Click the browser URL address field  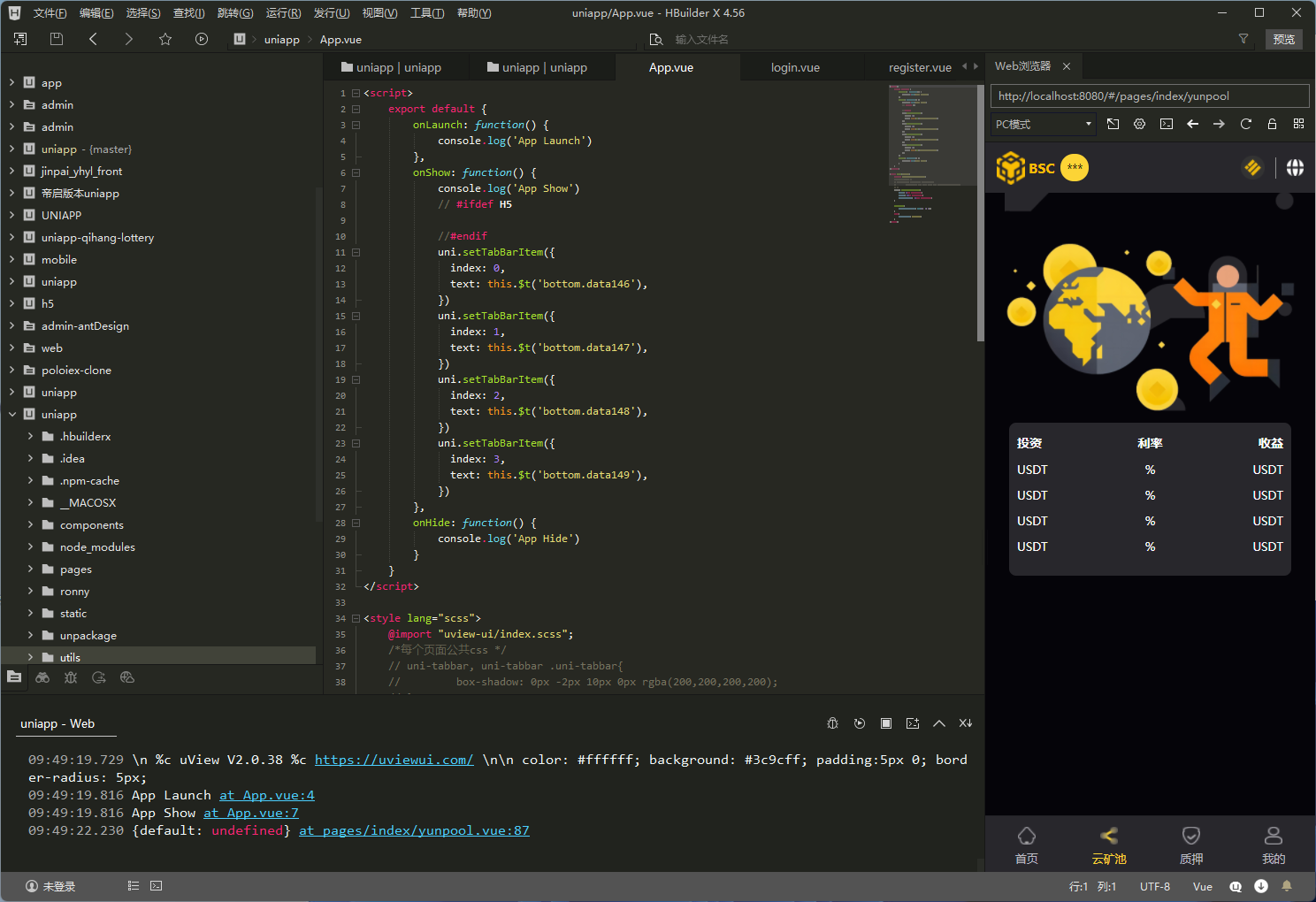(1148, 96)
